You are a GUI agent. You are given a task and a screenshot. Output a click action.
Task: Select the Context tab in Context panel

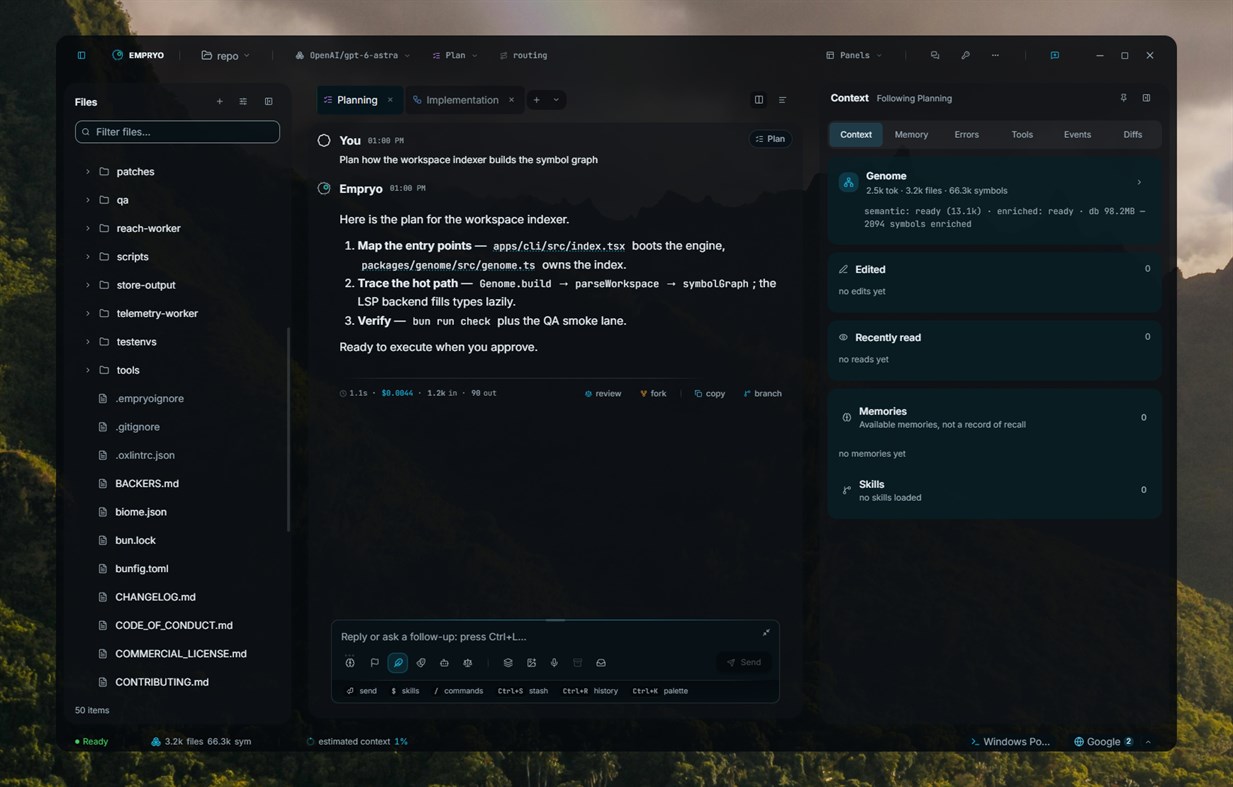point(856,134)
